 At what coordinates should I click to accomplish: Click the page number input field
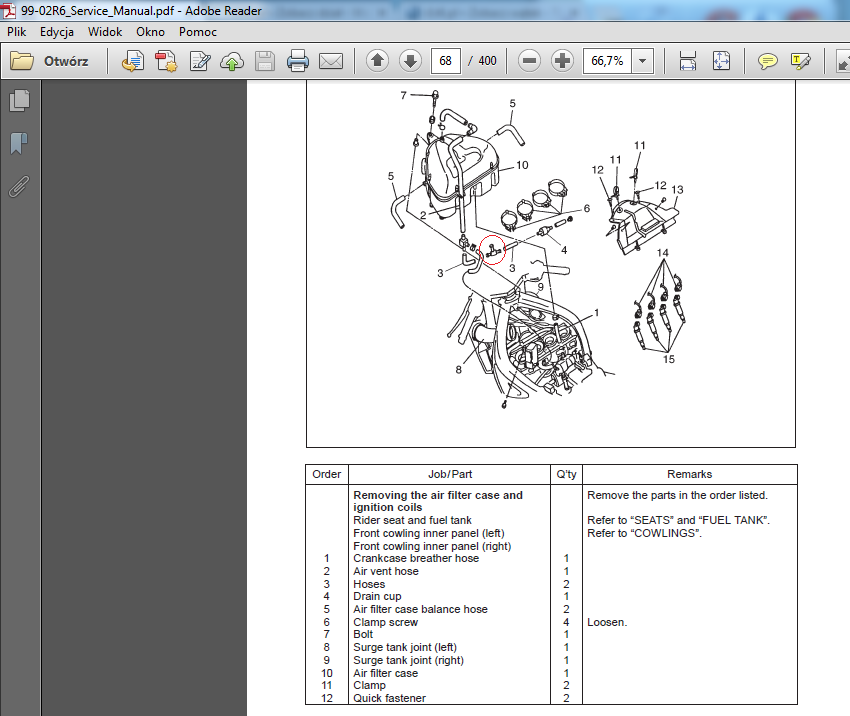pyautogui.click(x=445, y=61)
